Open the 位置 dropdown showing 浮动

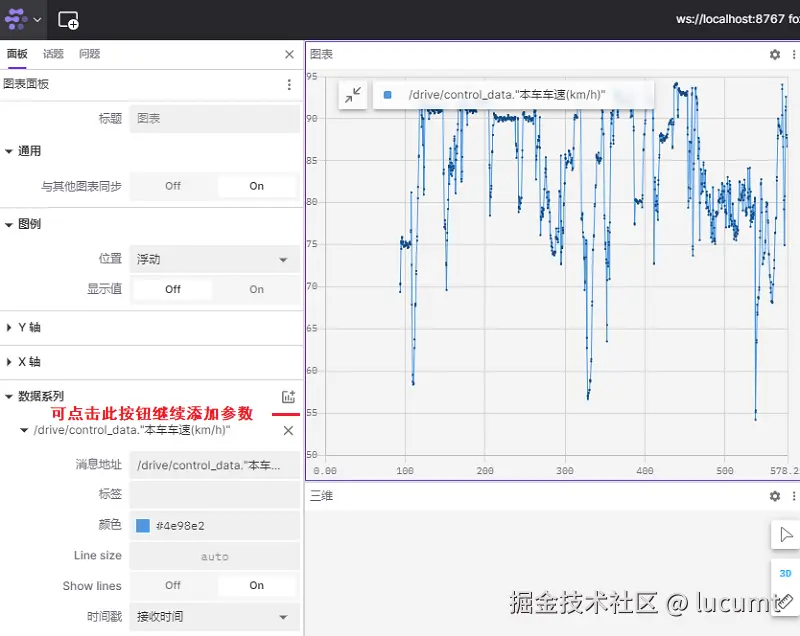213,258
